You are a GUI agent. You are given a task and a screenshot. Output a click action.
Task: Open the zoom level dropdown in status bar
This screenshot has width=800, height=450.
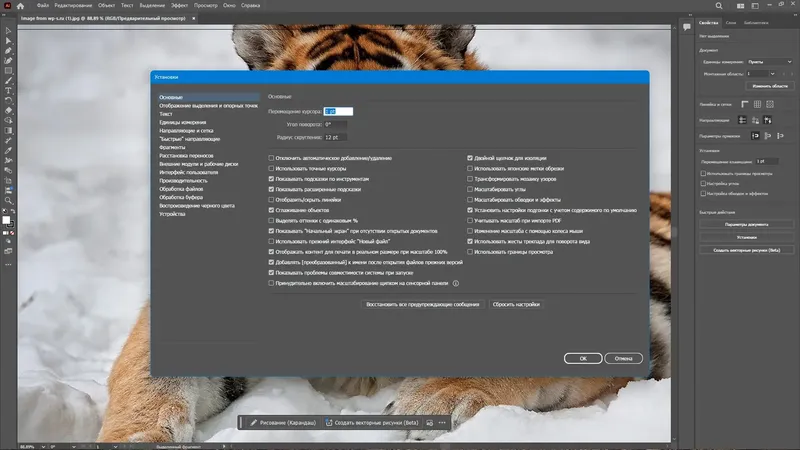[43, 447]
